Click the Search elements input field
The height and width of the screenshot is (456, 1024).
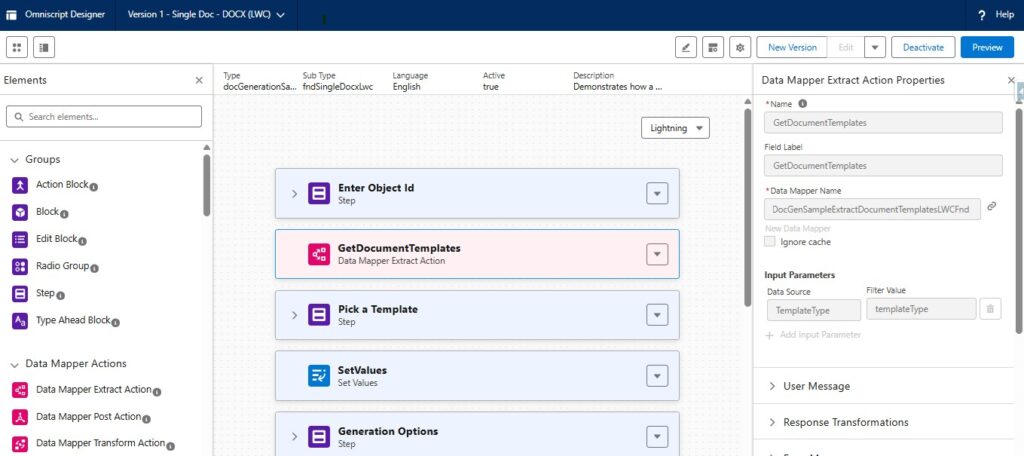(x=104, y=117)
